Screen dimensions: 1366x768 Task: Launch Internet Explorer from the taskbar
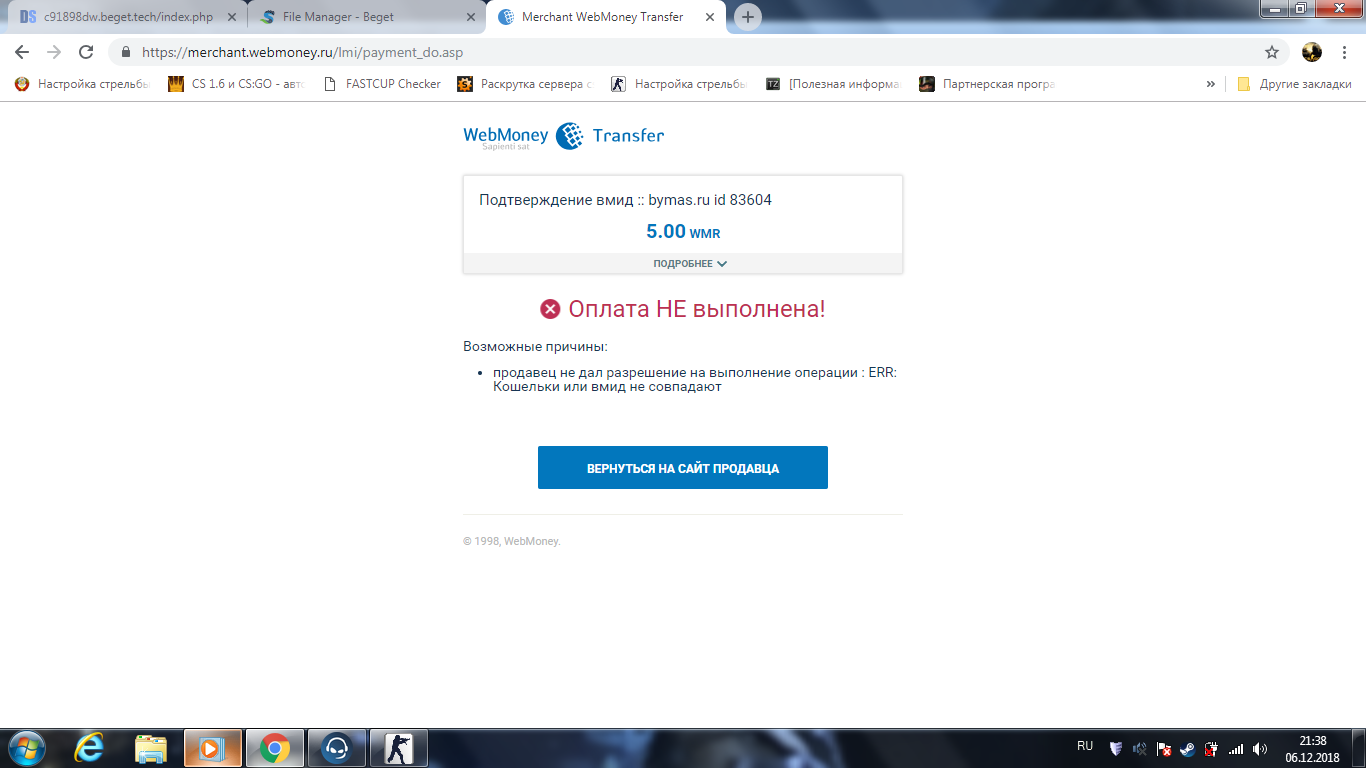pos(90,747)
